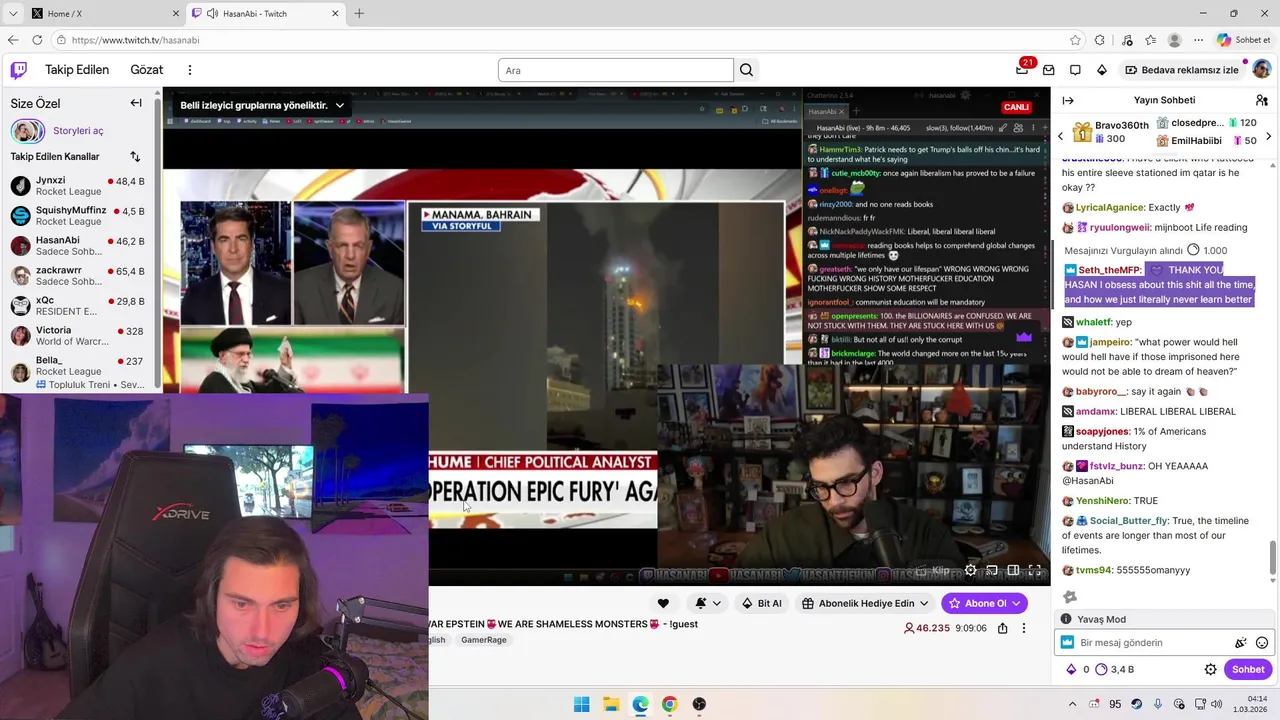Screen dimensions: 1280x720
Task: Open Victoria channel in sidebar
Action: [x=79, y=336]
